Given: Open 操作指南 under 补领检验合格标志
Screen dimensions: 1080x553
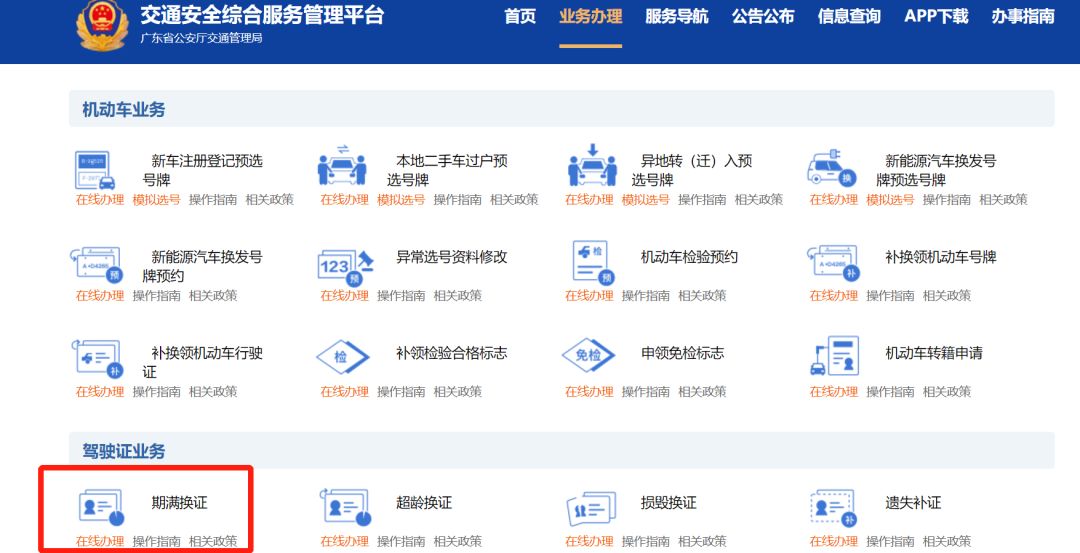Looking at the screenshot, I should point(401,392).
